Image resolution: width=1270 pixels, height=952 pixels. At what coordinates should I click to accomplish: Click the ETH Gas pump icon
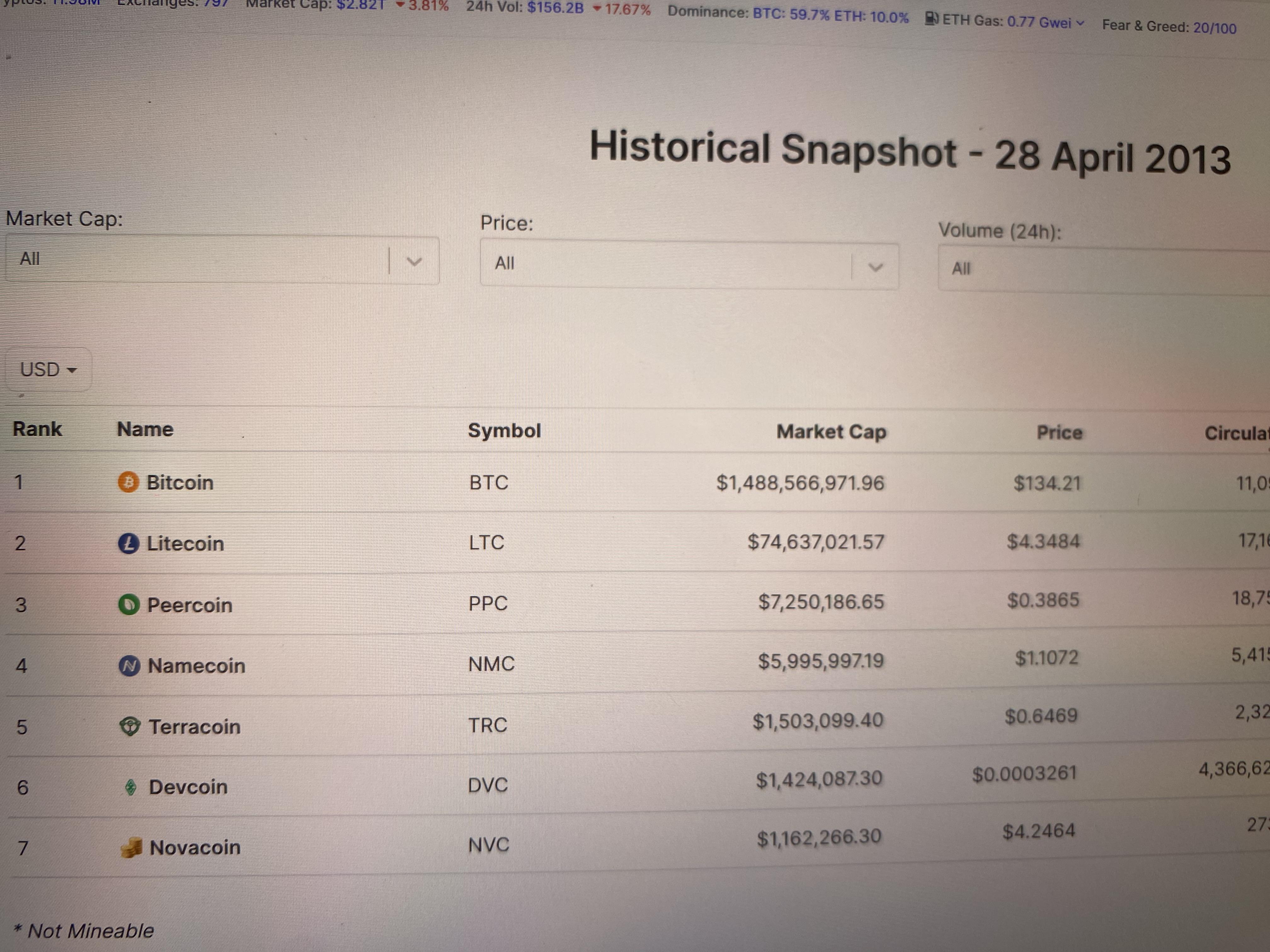coord(932,18)
